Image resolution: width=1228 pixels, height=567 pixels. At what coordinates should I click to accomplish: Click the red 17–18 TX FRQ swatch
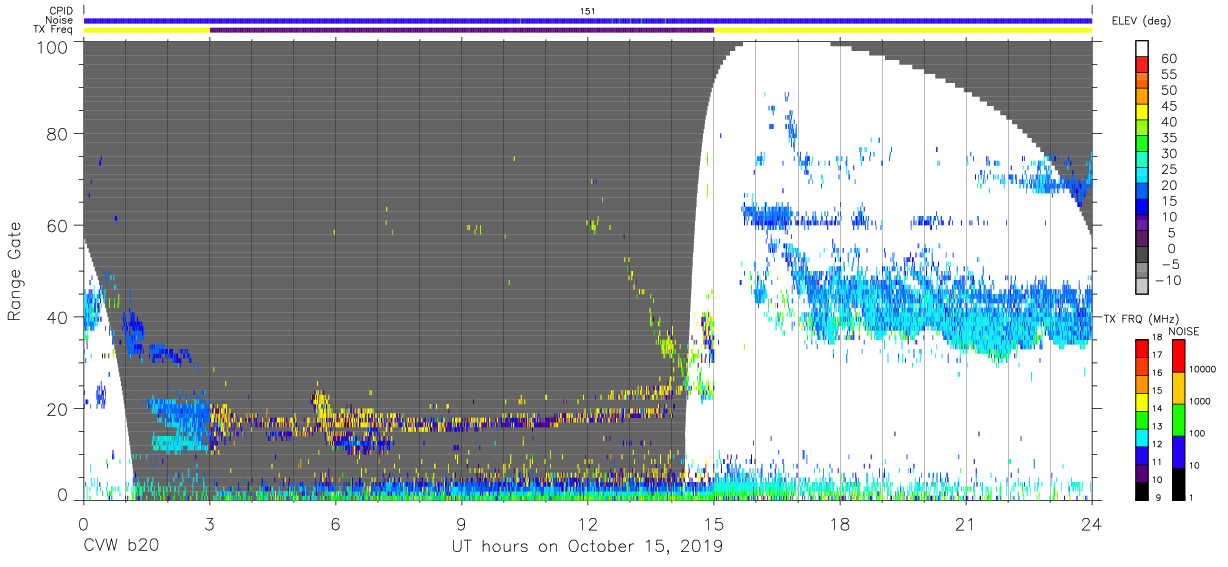(x=1142, y=347)
